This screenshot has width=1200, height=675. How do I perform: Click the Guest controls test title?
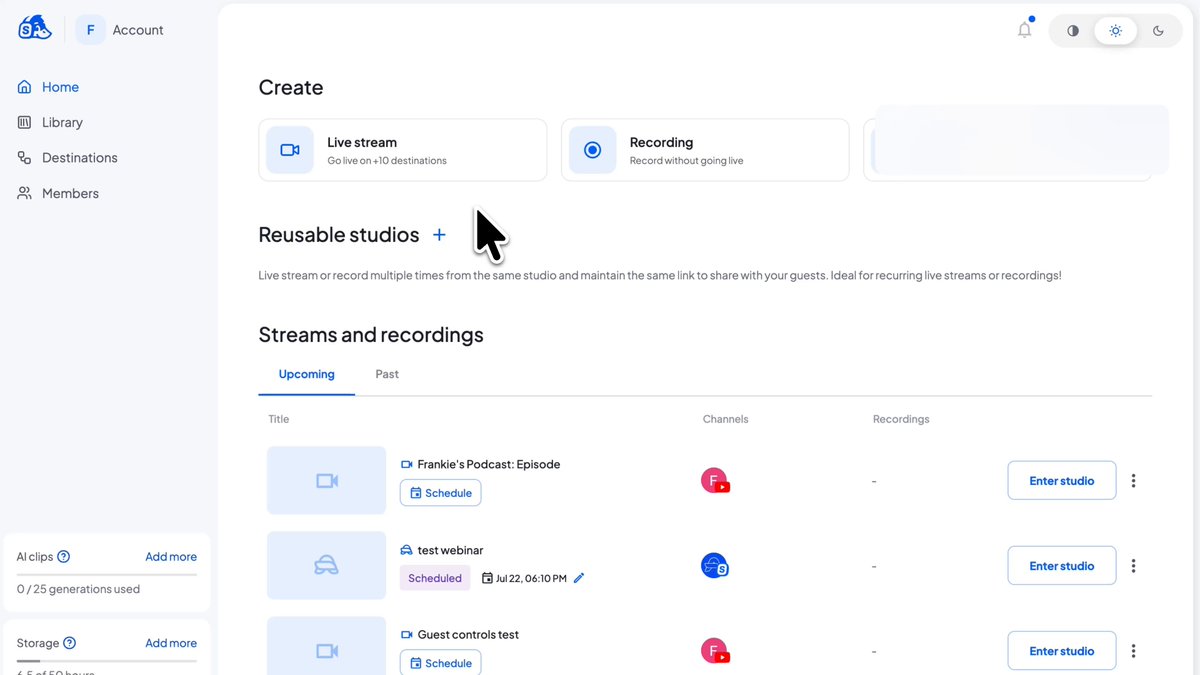point(468,635)
